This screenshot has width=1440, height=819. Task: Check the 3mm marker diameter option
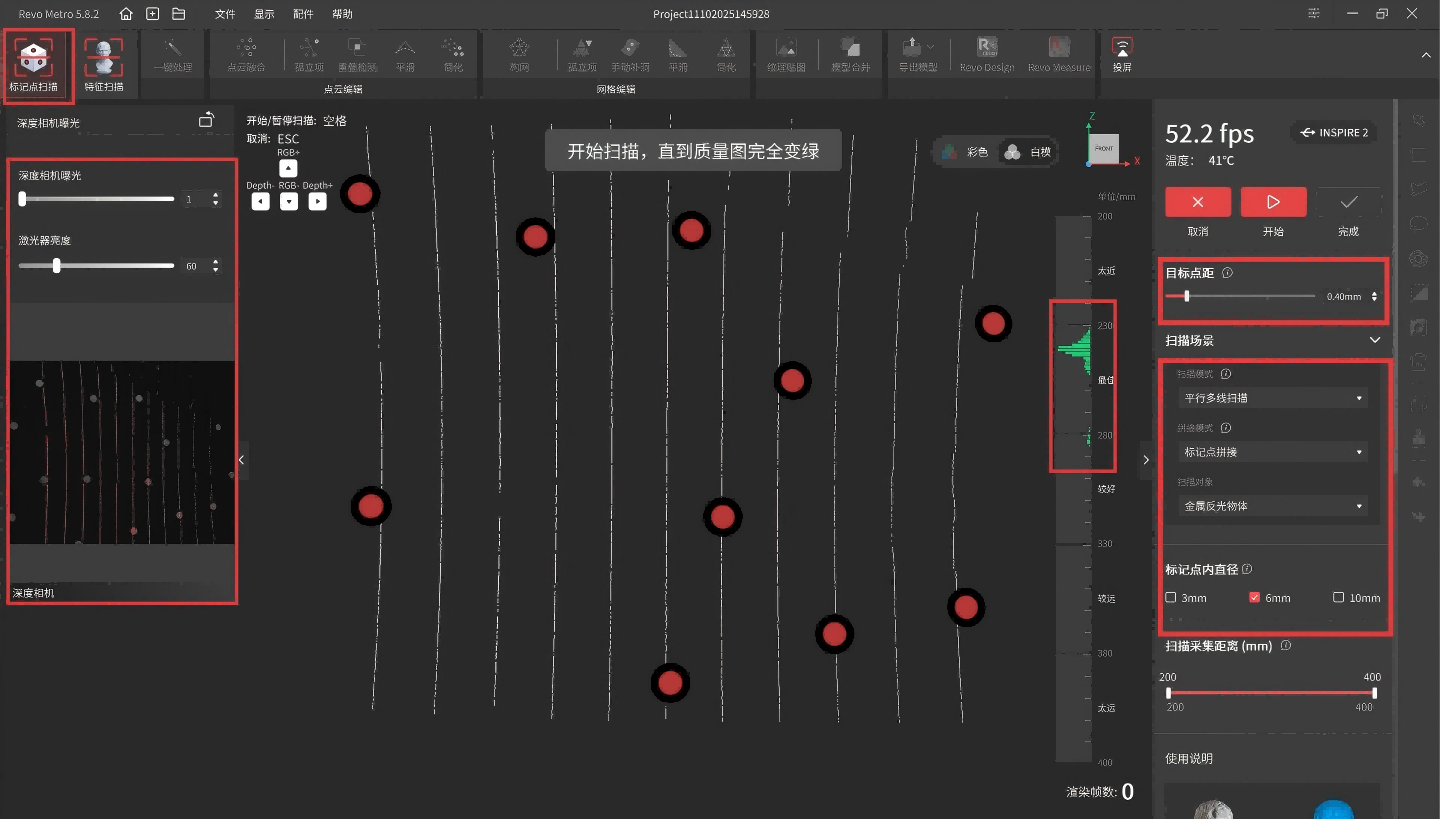pos(1171,598)
